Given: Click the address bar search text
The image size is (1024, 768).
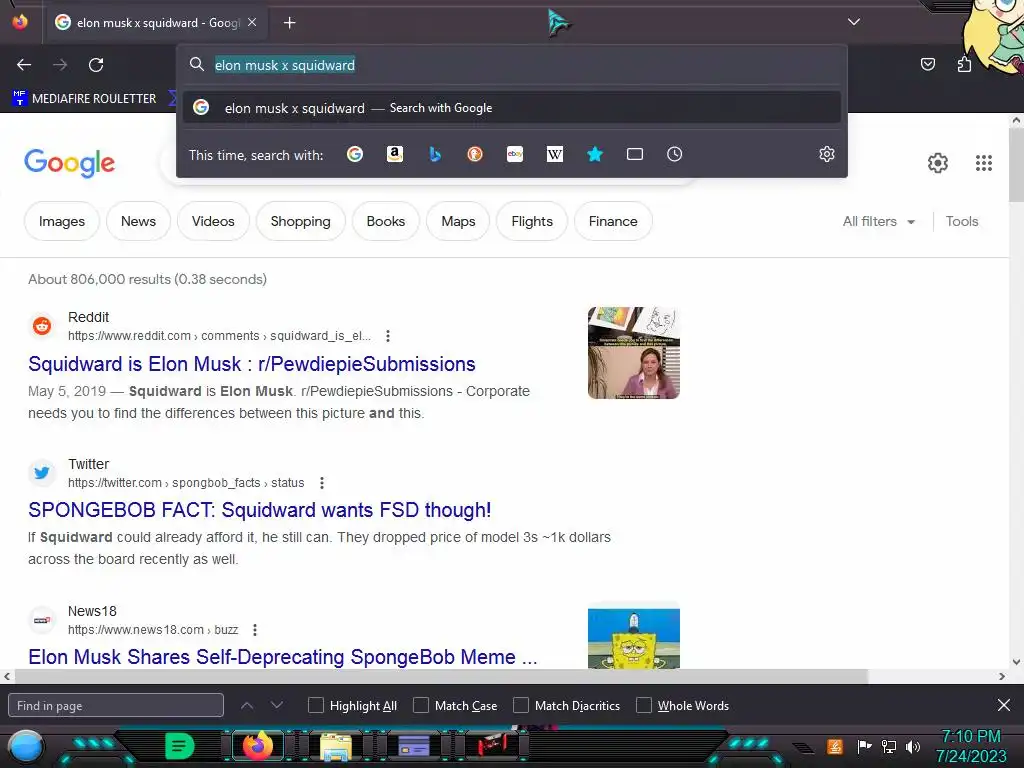Looking at the screenshot, I should 285,65.
